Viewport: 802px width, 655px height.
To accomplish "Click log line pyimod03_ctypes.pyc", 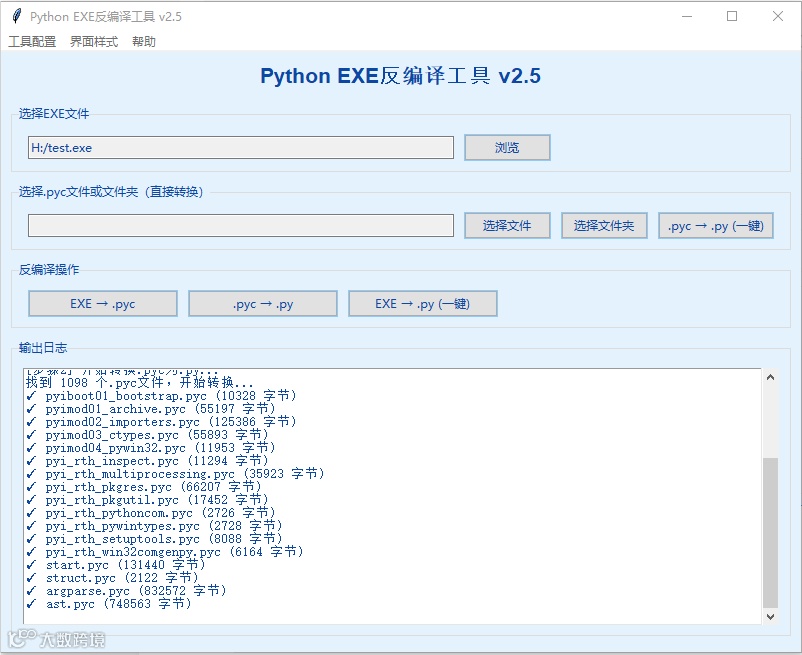I will pos(147,435).
